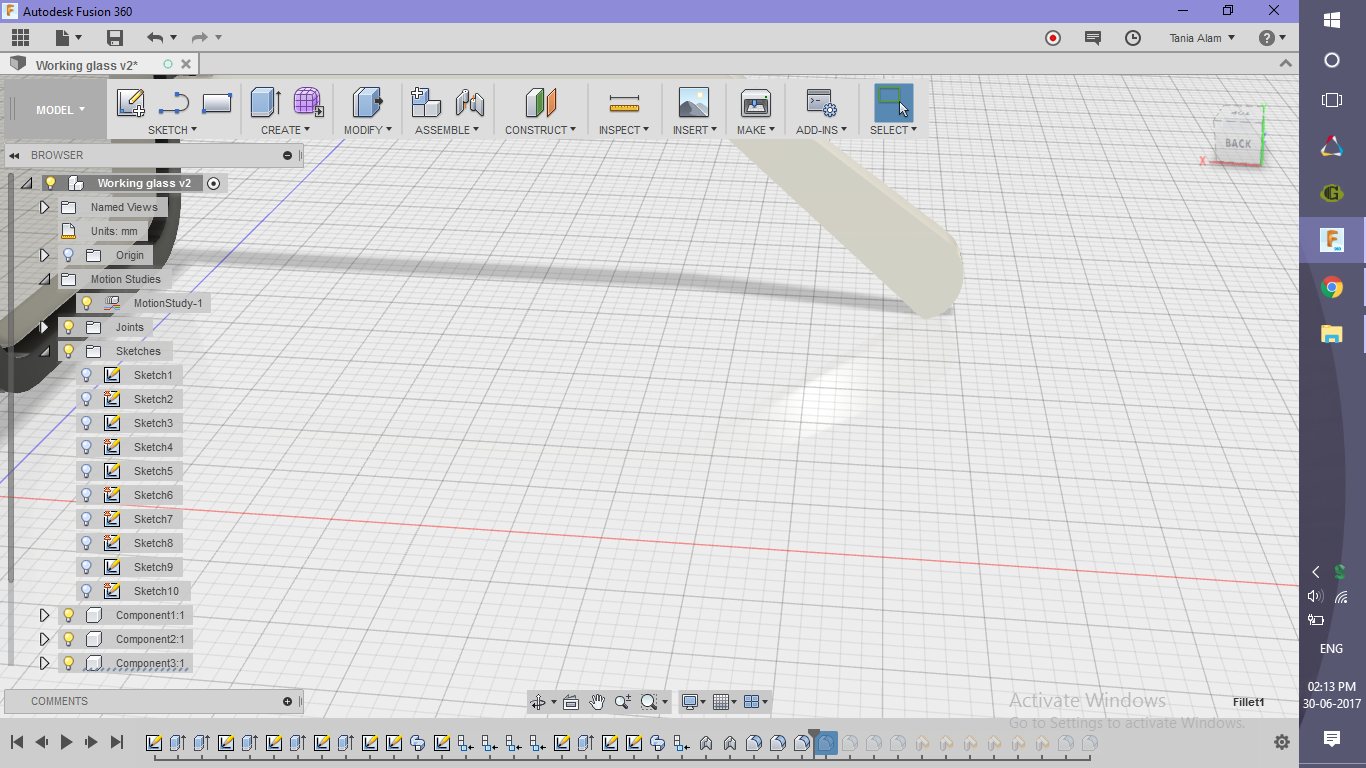Switch to the Working glass v2 tab
Screen dimensions: 1366x768
click(x=87, y=65)
